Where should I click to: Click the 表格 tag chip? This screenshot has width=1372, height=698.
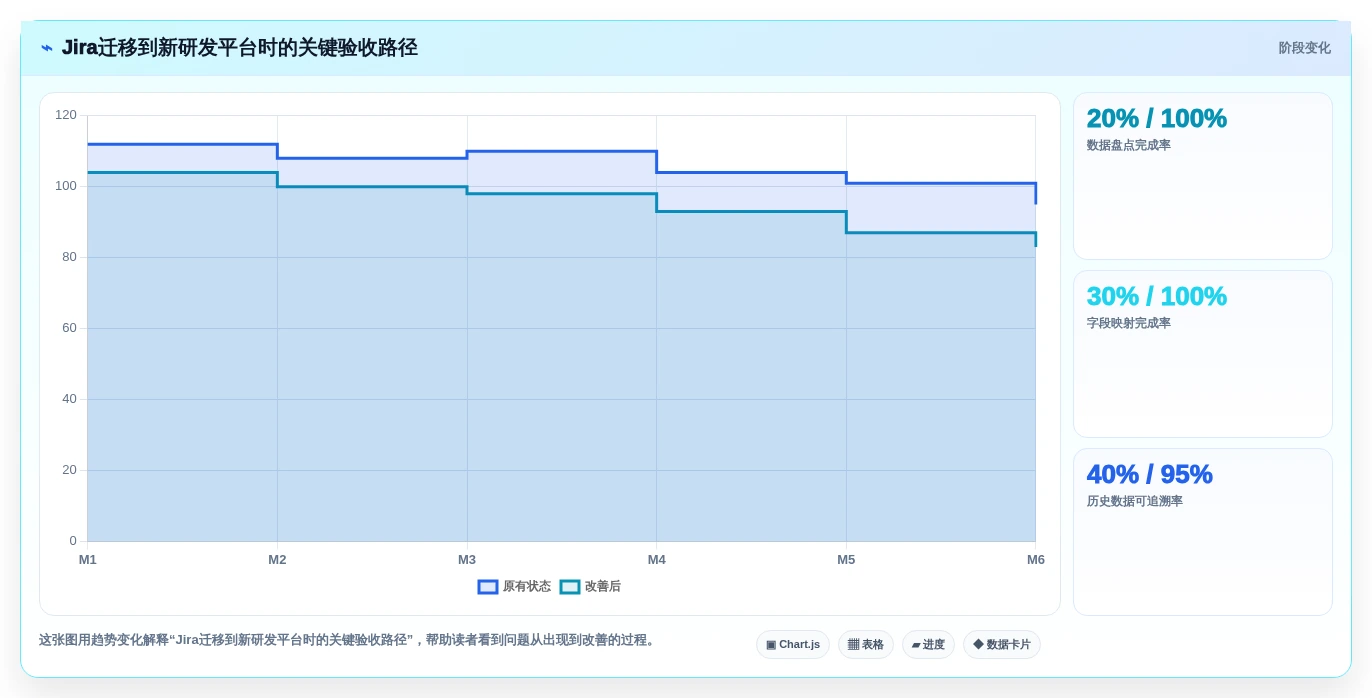coord(866,645)
